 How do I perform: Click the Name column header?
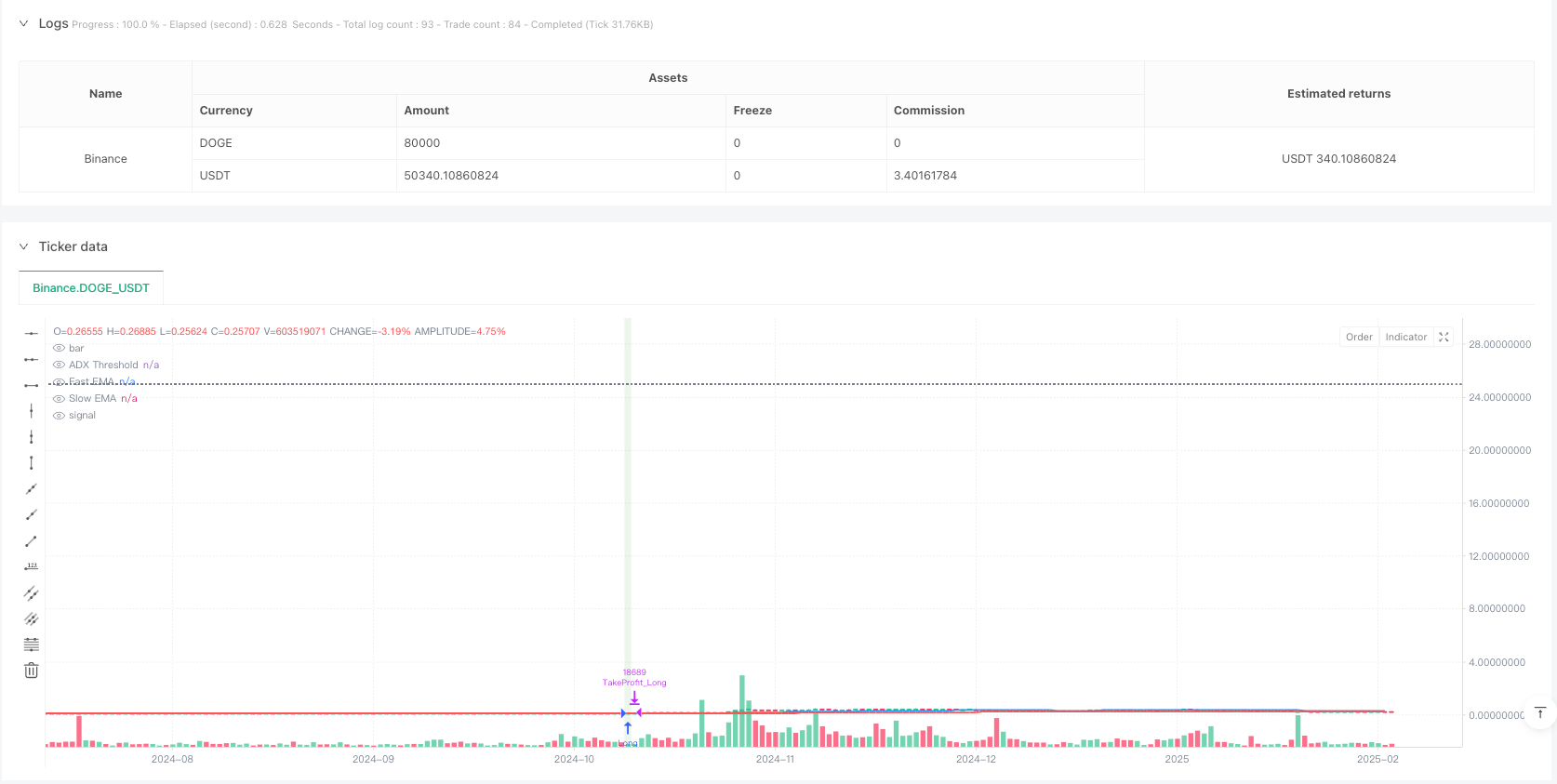[105, 94]
